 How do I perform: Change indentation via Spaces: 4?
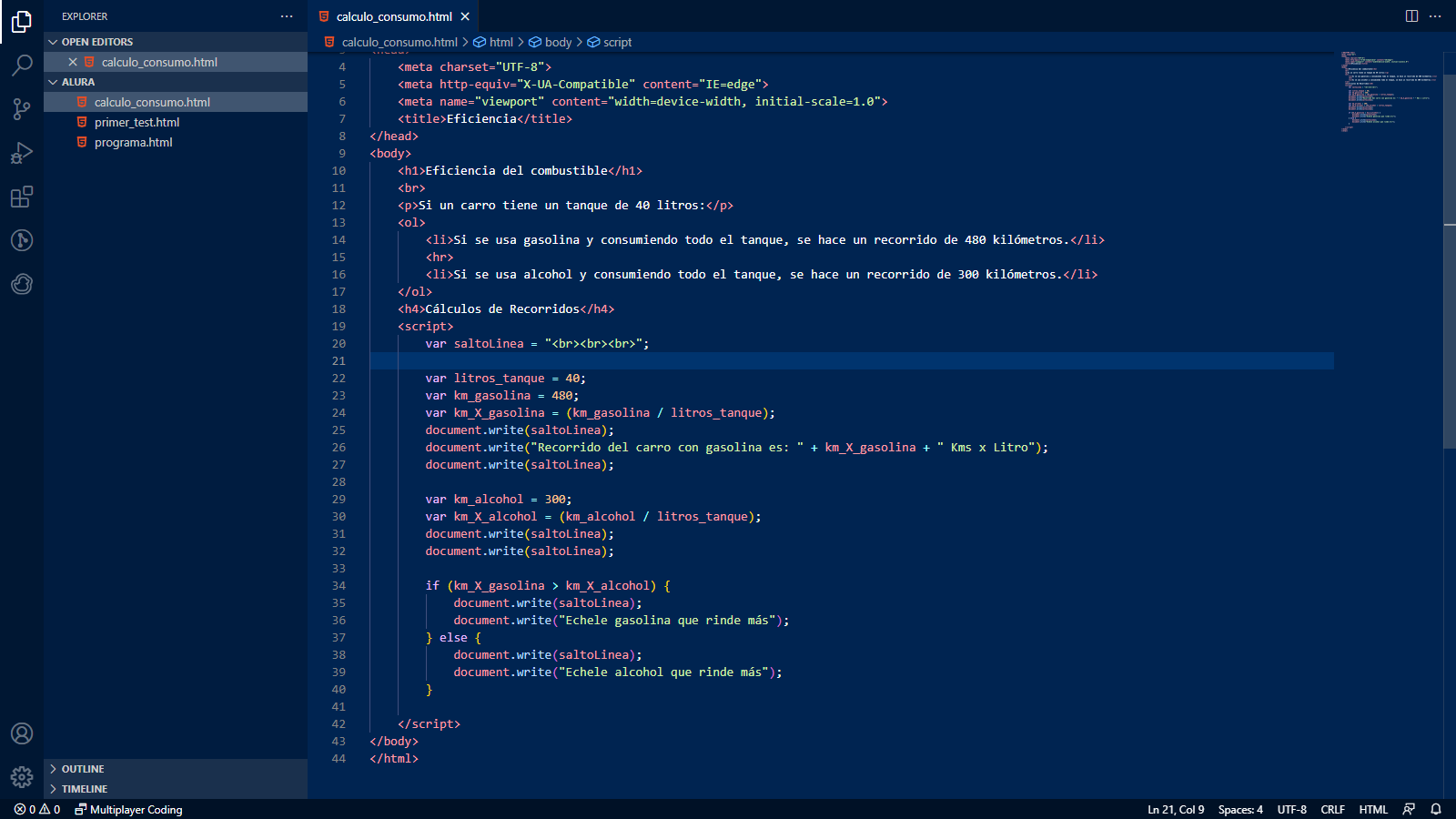[x=1240, y=809]
